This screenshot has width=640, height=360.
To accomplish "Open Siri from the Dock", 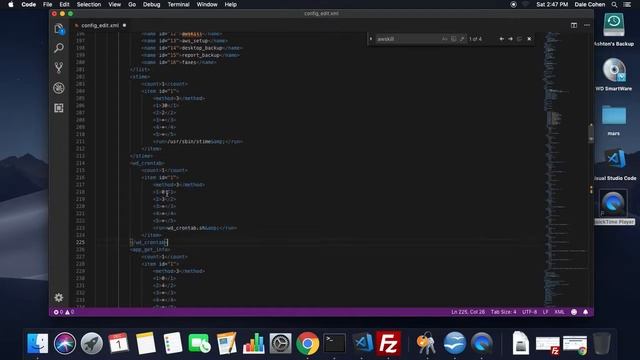I will 64,343.
